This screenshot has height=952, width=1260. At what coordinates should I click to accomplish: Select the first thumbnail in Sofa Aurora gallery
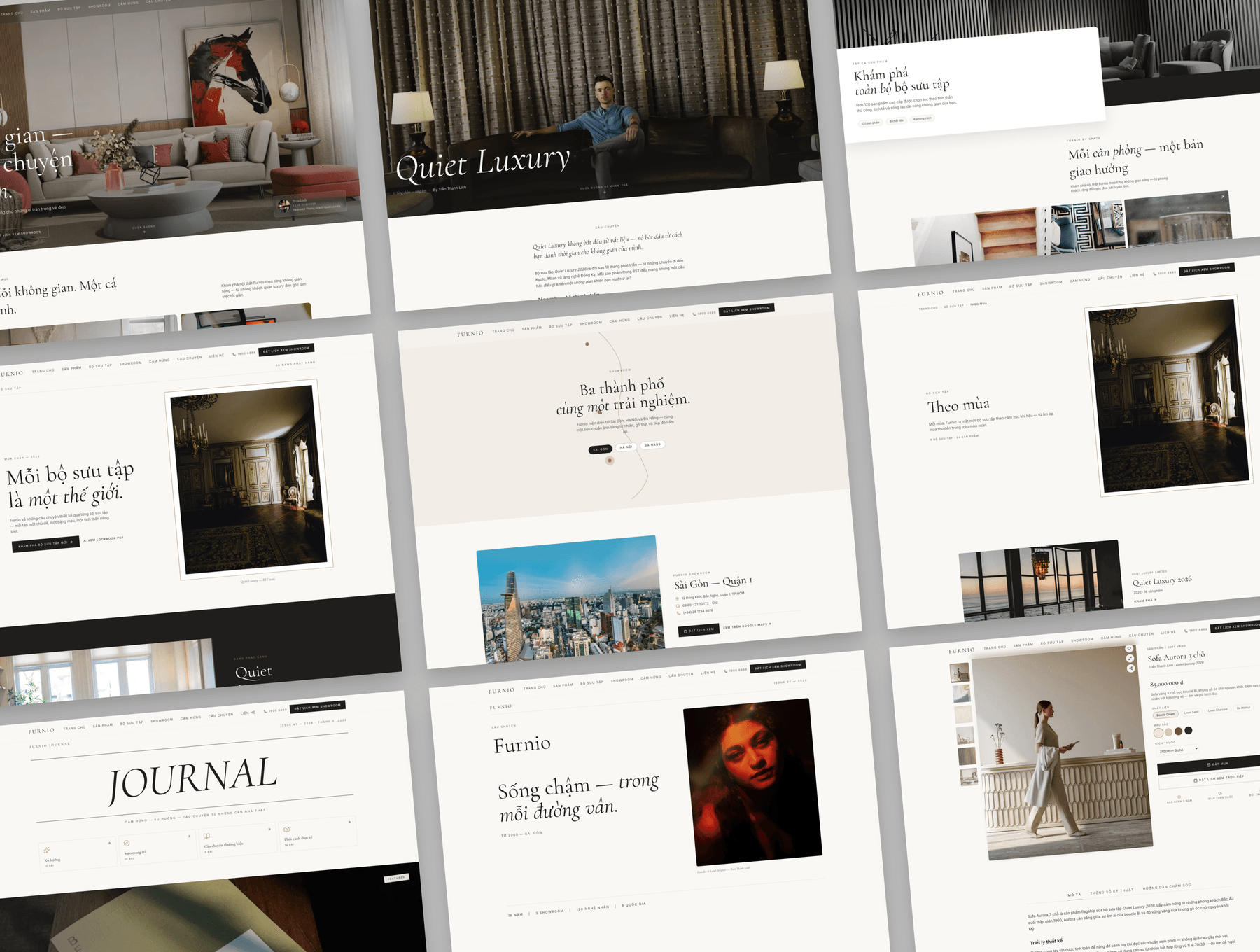(x=960, y=673)
